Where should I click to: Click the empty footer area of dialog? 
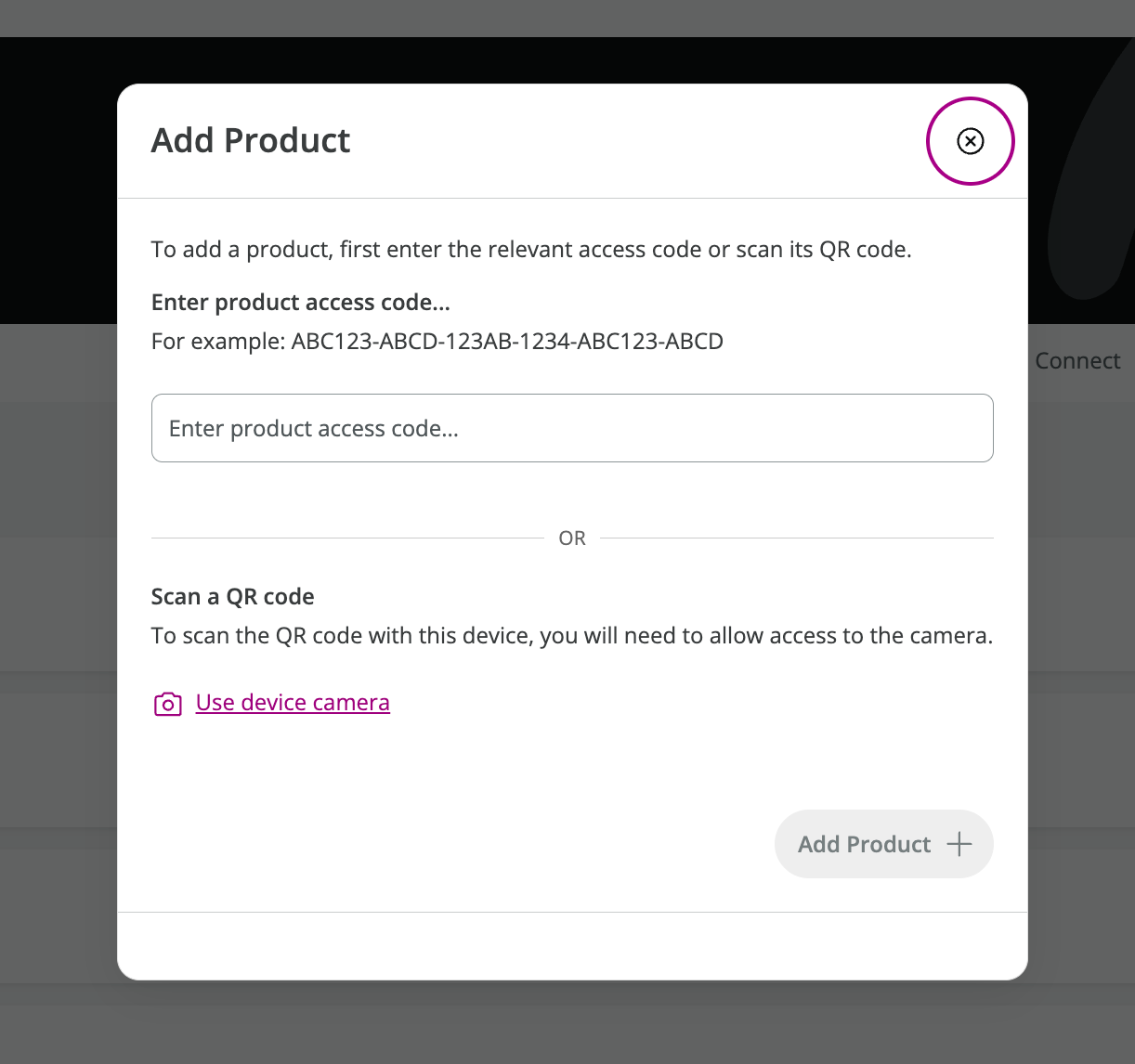tap(572, 945)
